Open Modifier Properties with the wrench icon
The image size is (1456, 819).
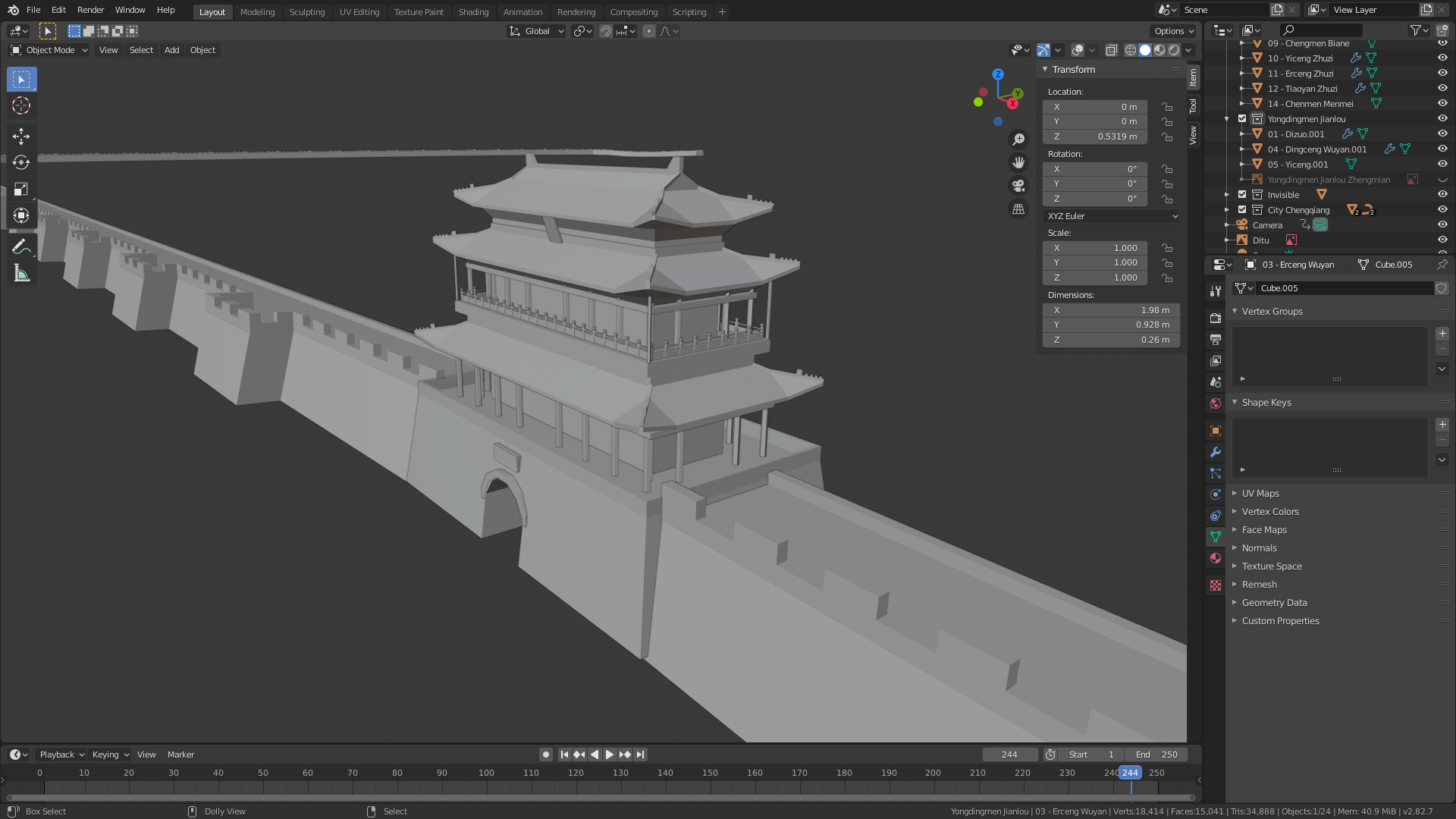click(1216, 452)
